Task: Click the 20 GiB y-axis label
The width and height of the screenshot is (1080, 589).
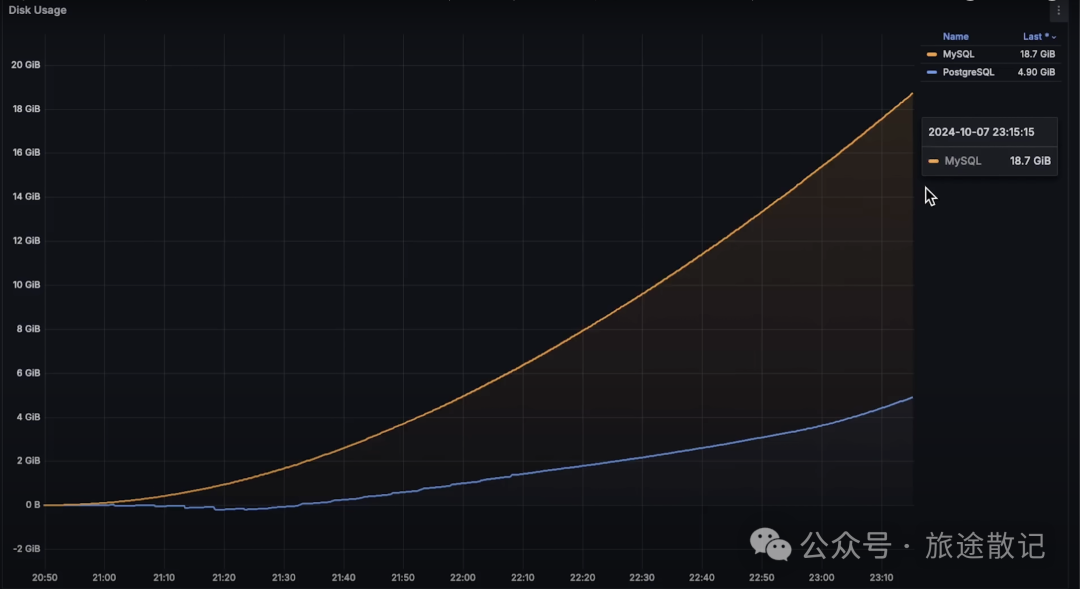Action: (x=25, y=65)
